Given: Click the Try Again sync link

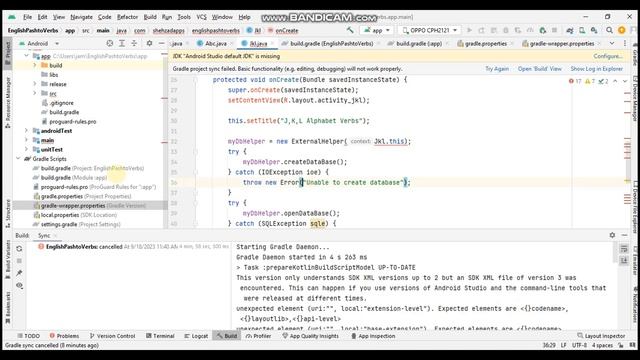Looking at the screenshot, I should coord(497,69).
